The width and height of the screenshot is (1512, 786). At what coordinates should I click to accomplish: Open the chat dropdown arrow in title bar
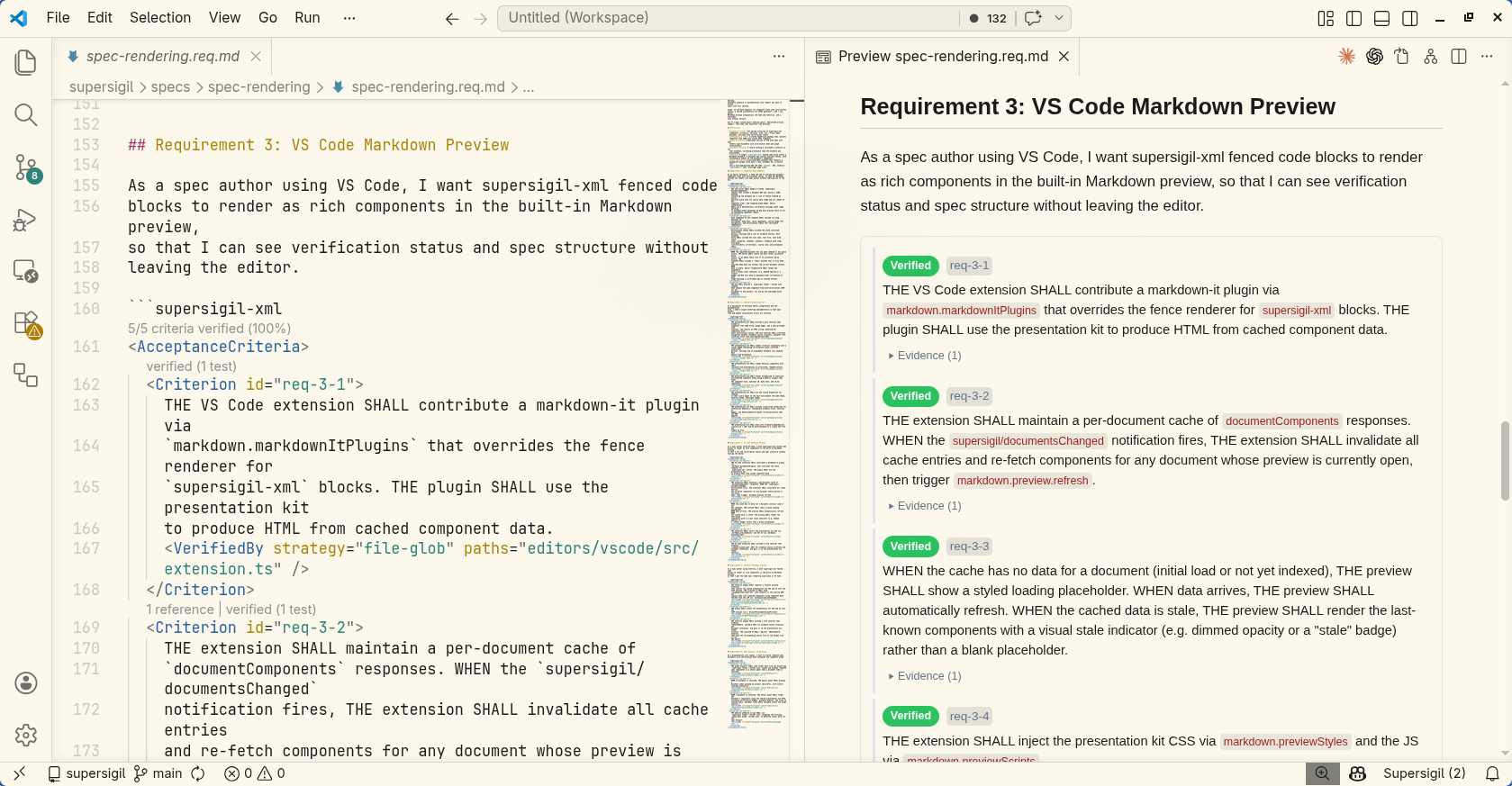1059,18
